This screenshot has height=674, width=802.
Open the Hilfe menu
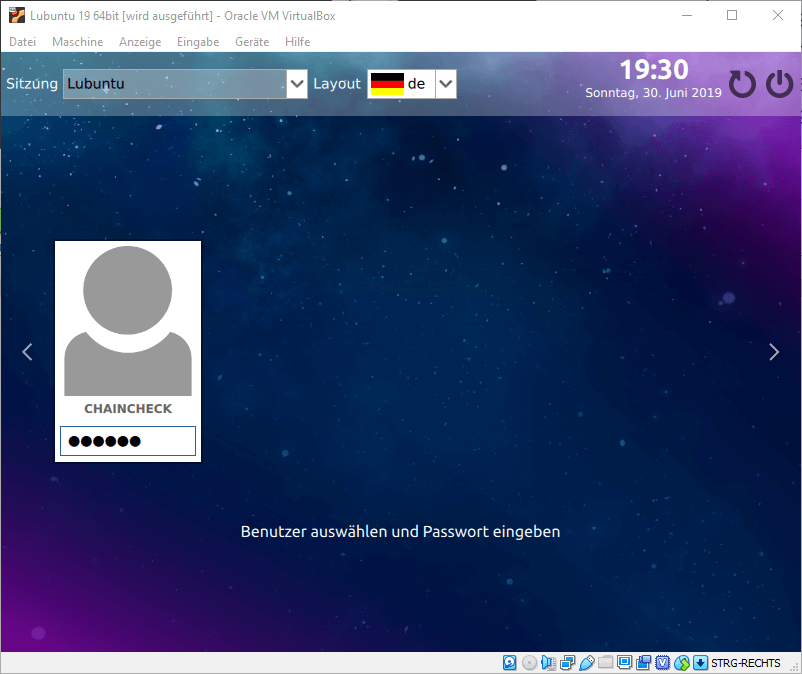(x=298, y=42)
